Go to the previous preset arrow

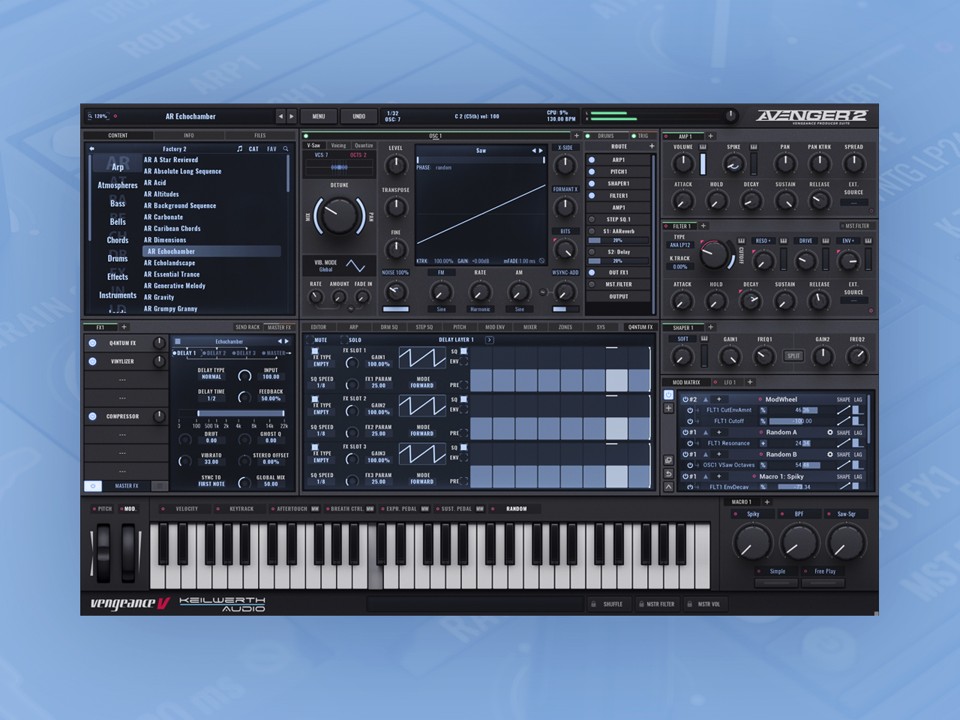pos(280,116)
